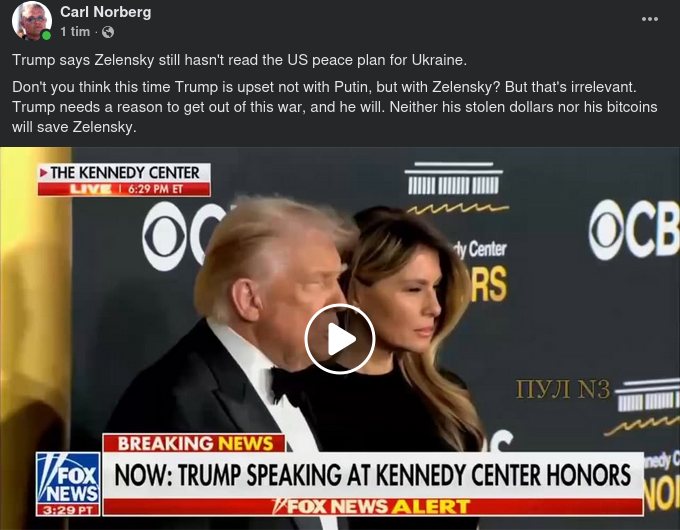
Task: Click the '3:29 PT' time label
Action: point(68,510)
